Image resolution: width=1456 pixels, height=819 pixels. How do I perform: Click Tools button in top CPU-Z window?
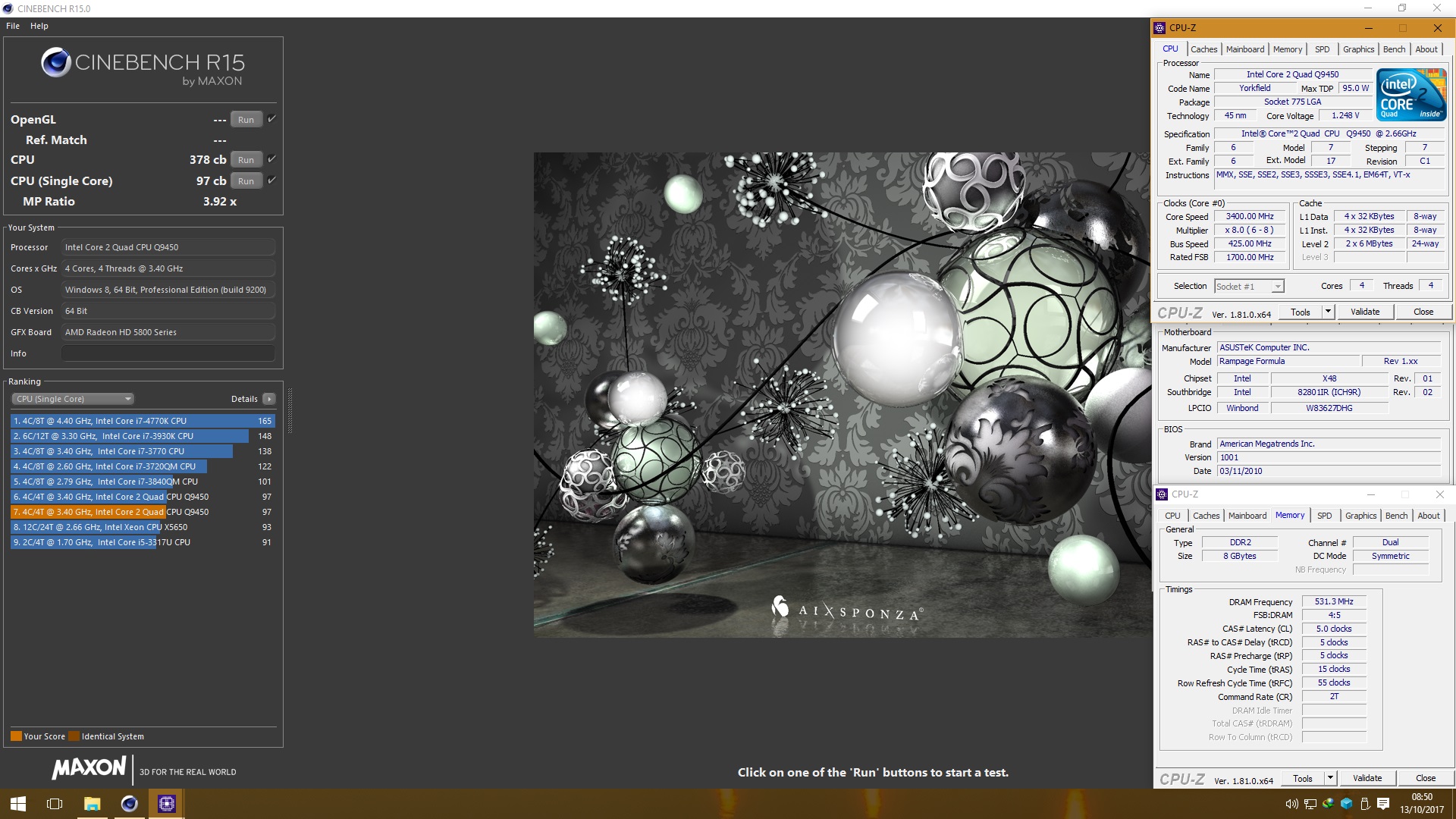(1301, 312)
